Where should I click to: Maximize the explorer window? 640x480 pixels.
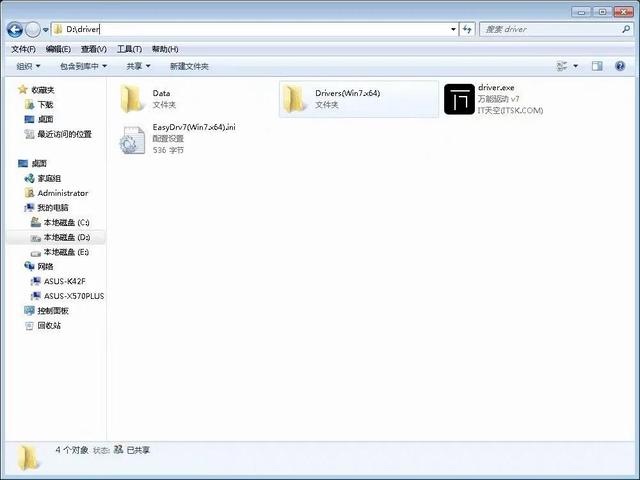pyautogui.click(x=602, y=12)
